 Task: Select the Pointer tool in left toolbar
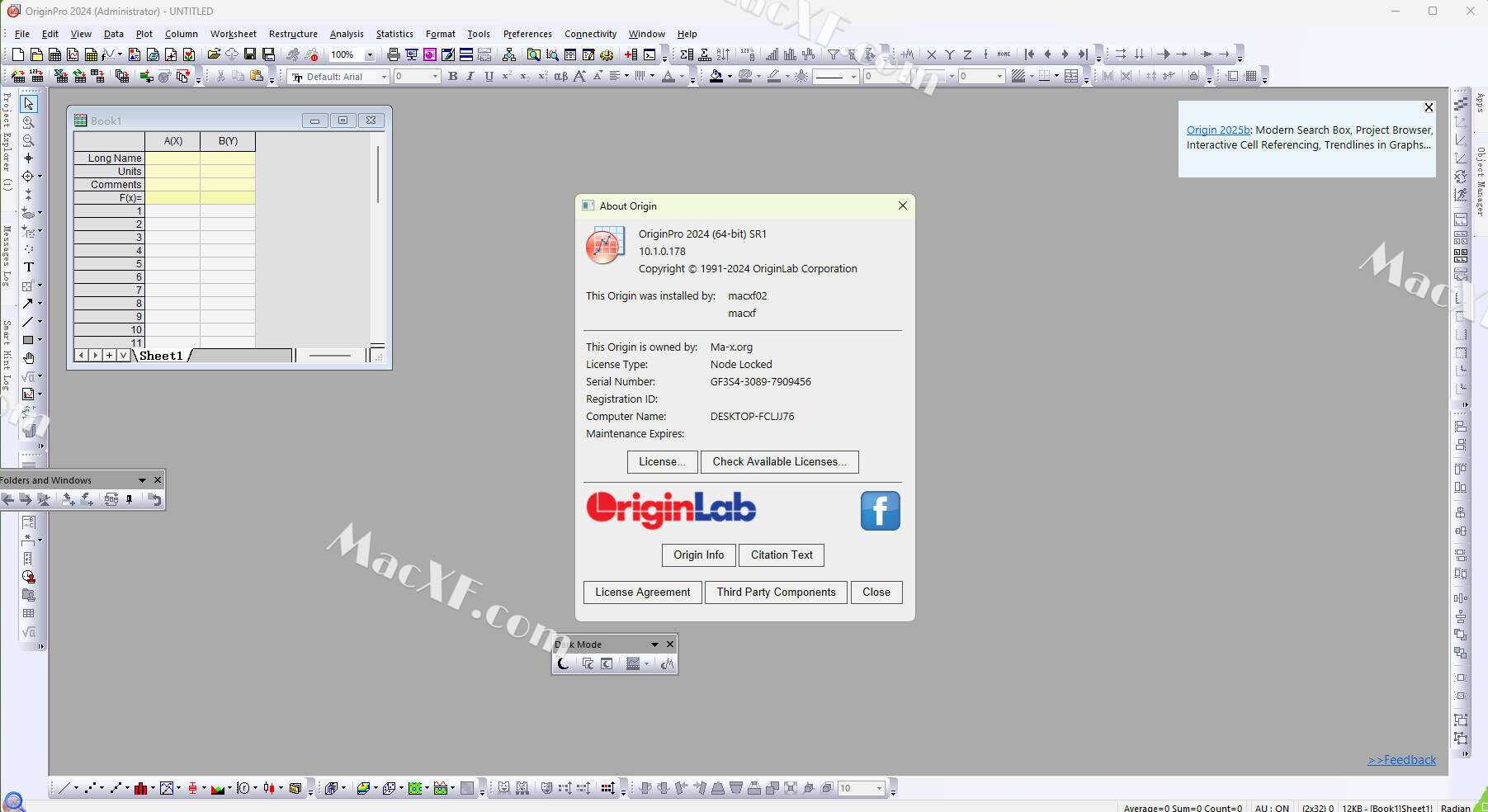click(29, 104)
